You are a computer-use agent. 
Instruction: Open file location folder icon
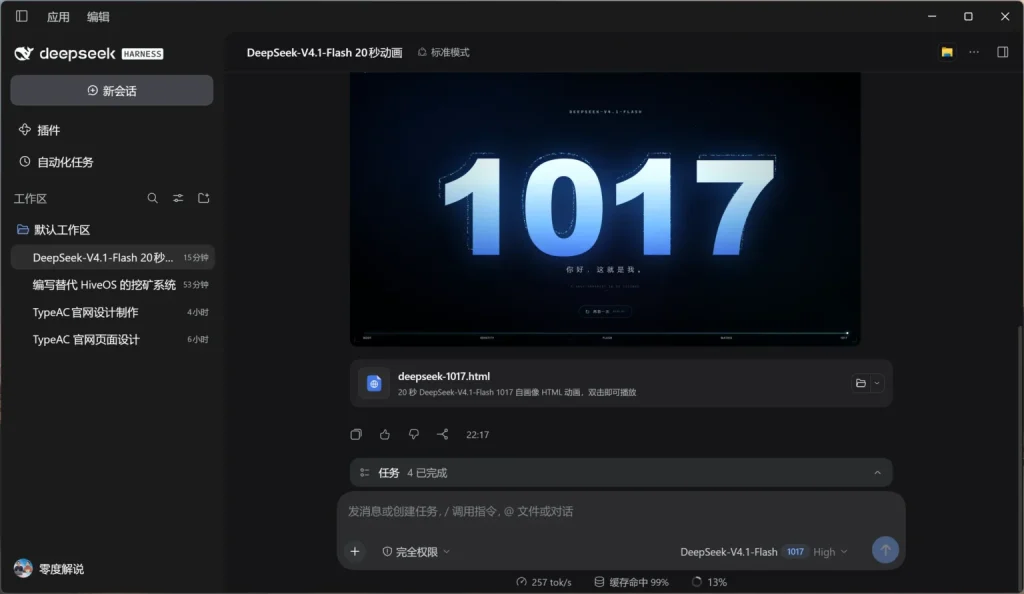coord(861,383)
